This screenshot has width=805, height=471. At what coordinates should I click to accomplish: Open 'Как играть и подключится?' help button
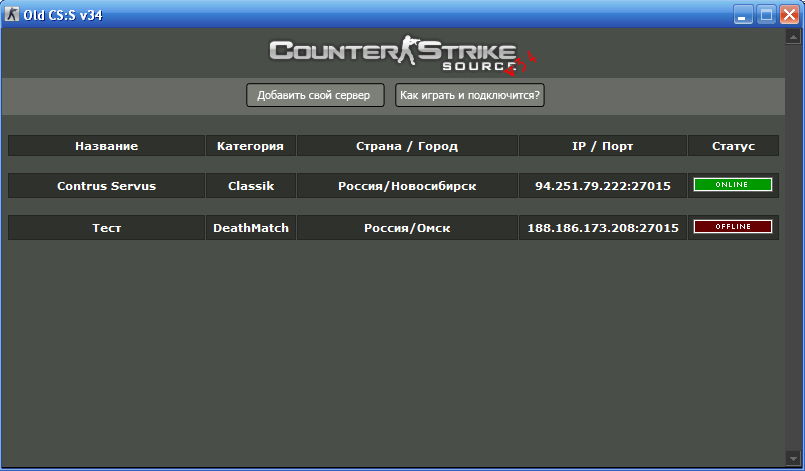(x=470, y=95)
